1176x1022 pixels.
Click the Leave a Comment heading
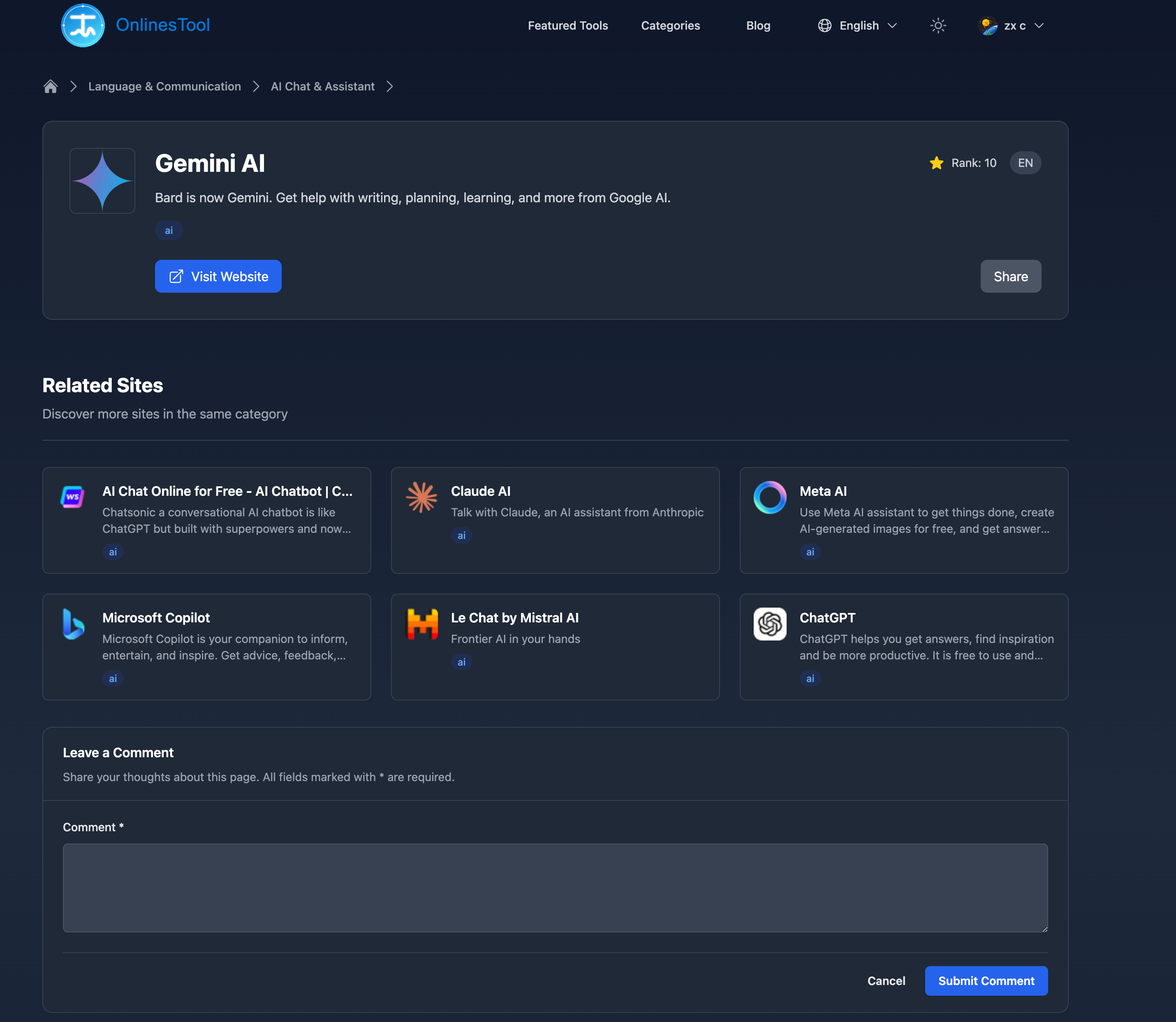point(118,753)
